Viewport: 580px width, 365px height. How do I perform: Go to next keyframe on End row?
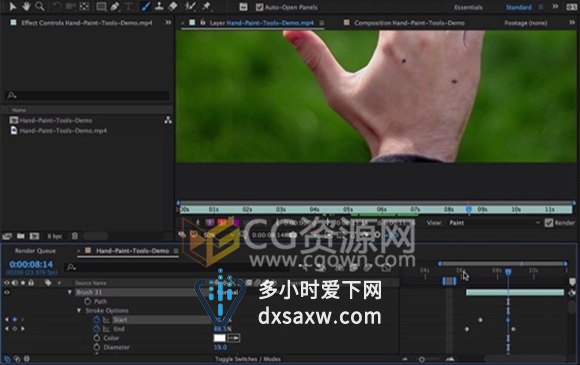[23, 328]
